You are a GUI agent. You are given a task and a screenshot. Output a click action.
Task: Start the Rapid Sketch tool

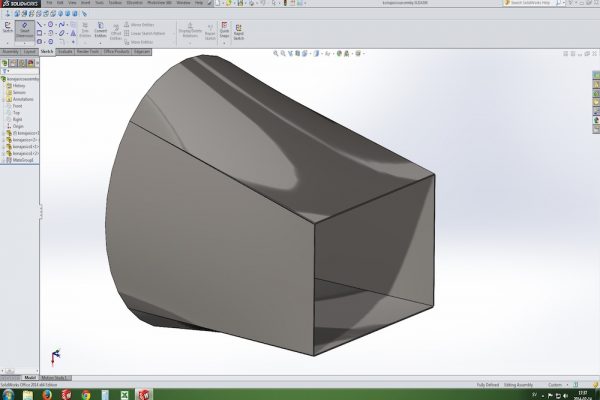(239, 30)
